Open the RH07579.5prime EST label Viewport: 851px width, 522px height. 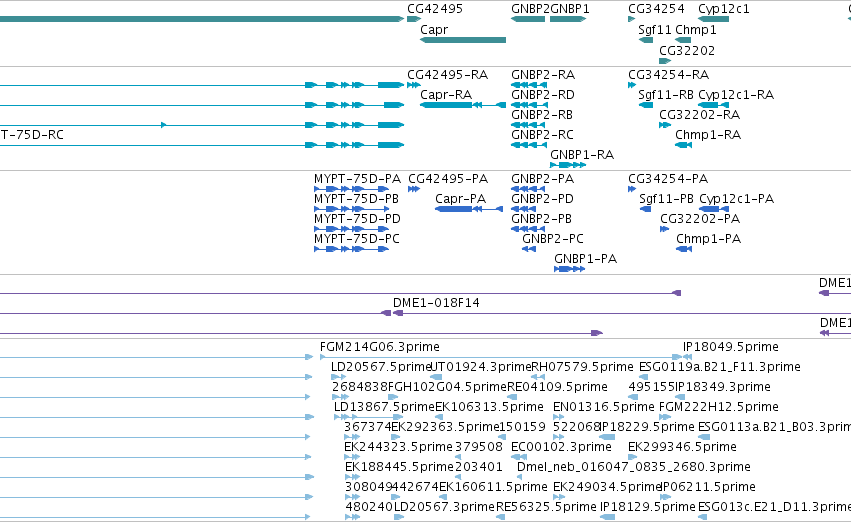click(582, 367)
